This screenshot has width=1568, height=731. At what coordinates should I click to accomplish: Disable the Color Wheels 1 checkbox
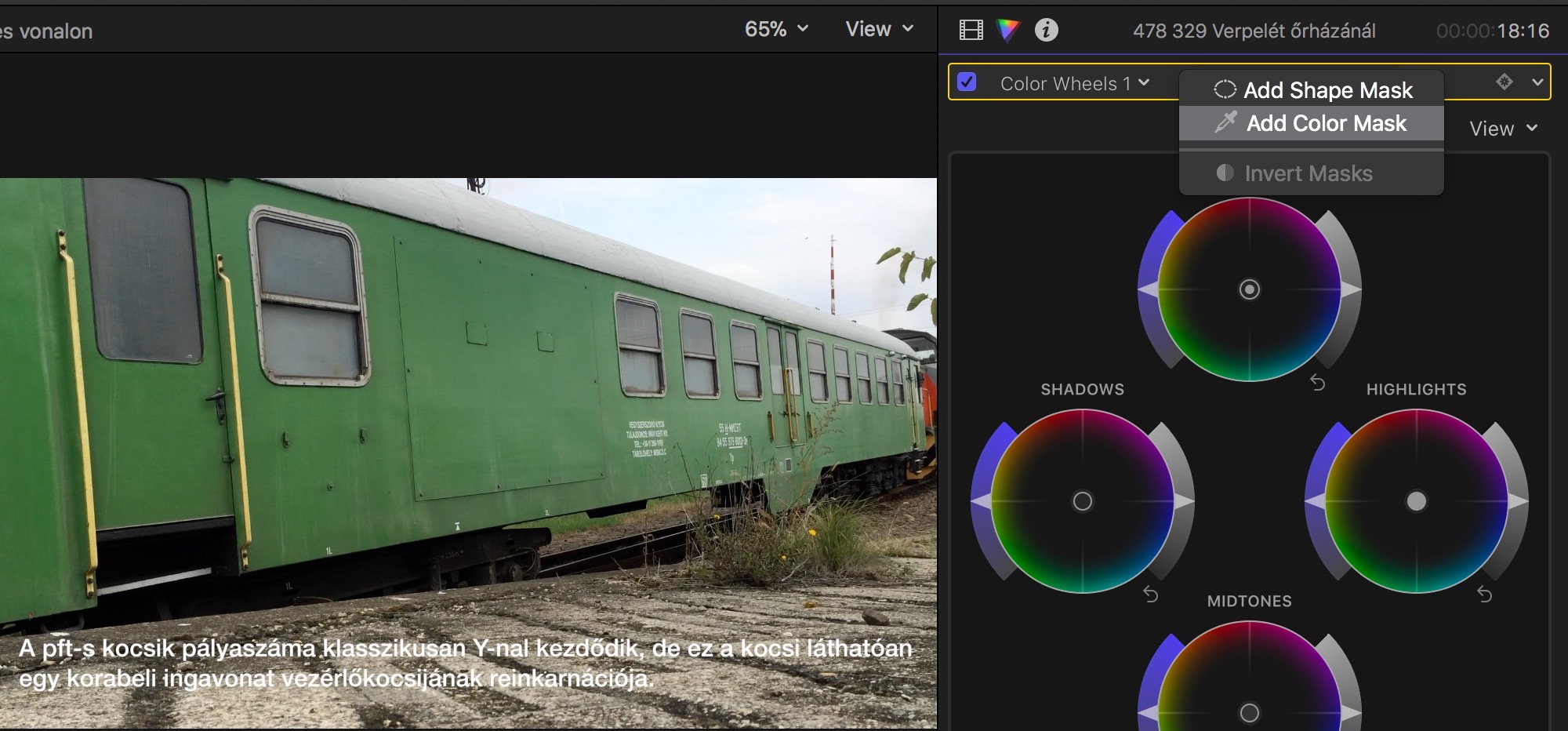[967, 82]
